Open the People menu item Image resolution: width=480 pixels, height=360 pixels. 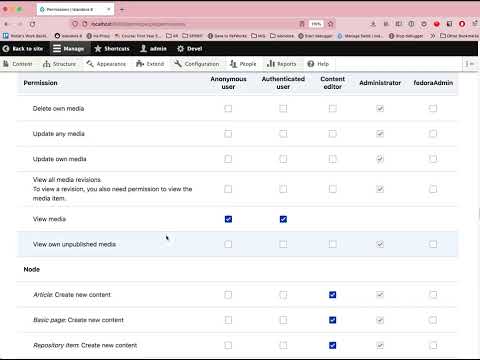click(x=243, y=64)
